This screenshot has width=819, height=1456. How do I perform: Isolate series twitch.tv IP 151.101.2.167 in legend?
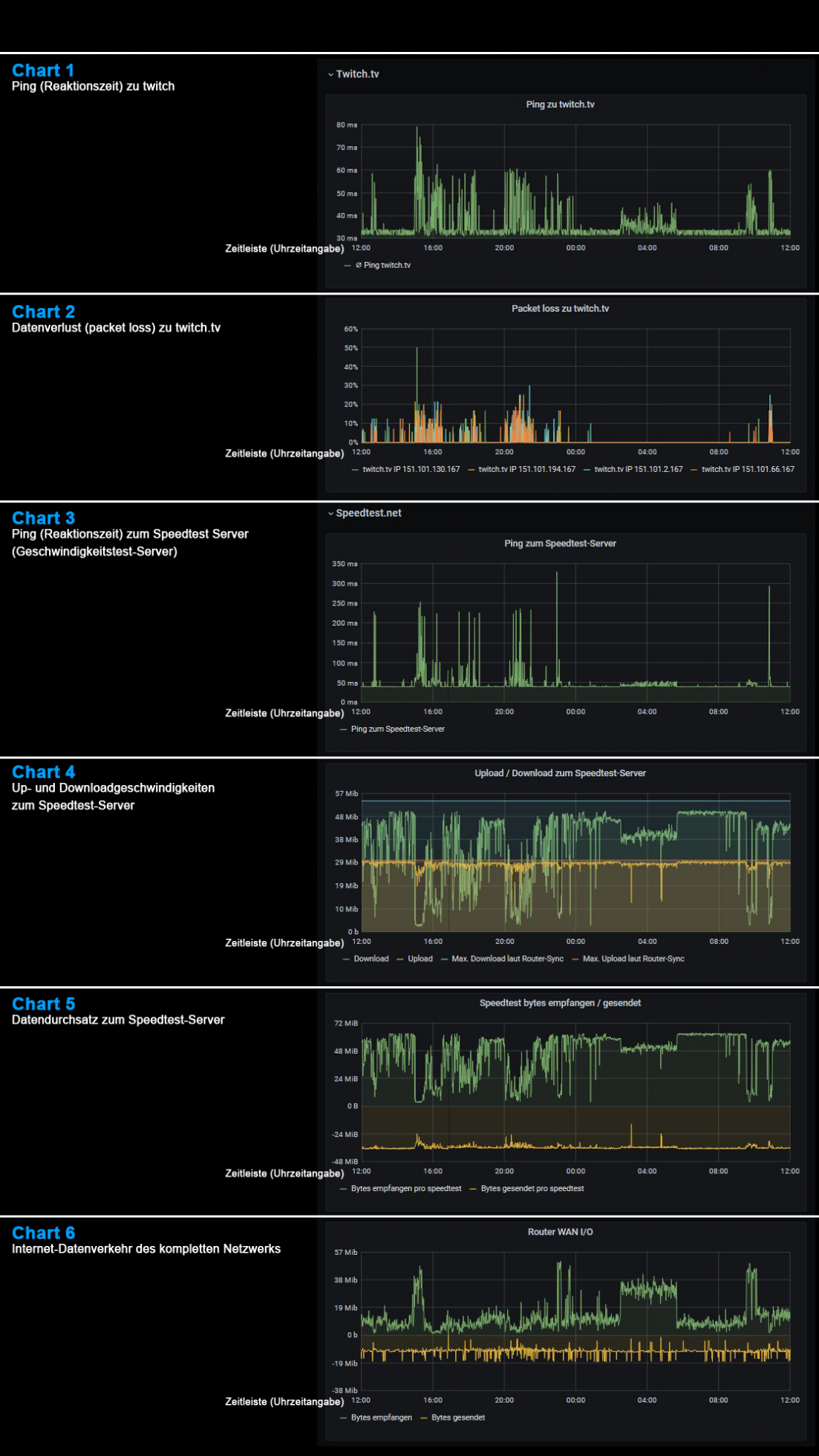tap(638, 469)
